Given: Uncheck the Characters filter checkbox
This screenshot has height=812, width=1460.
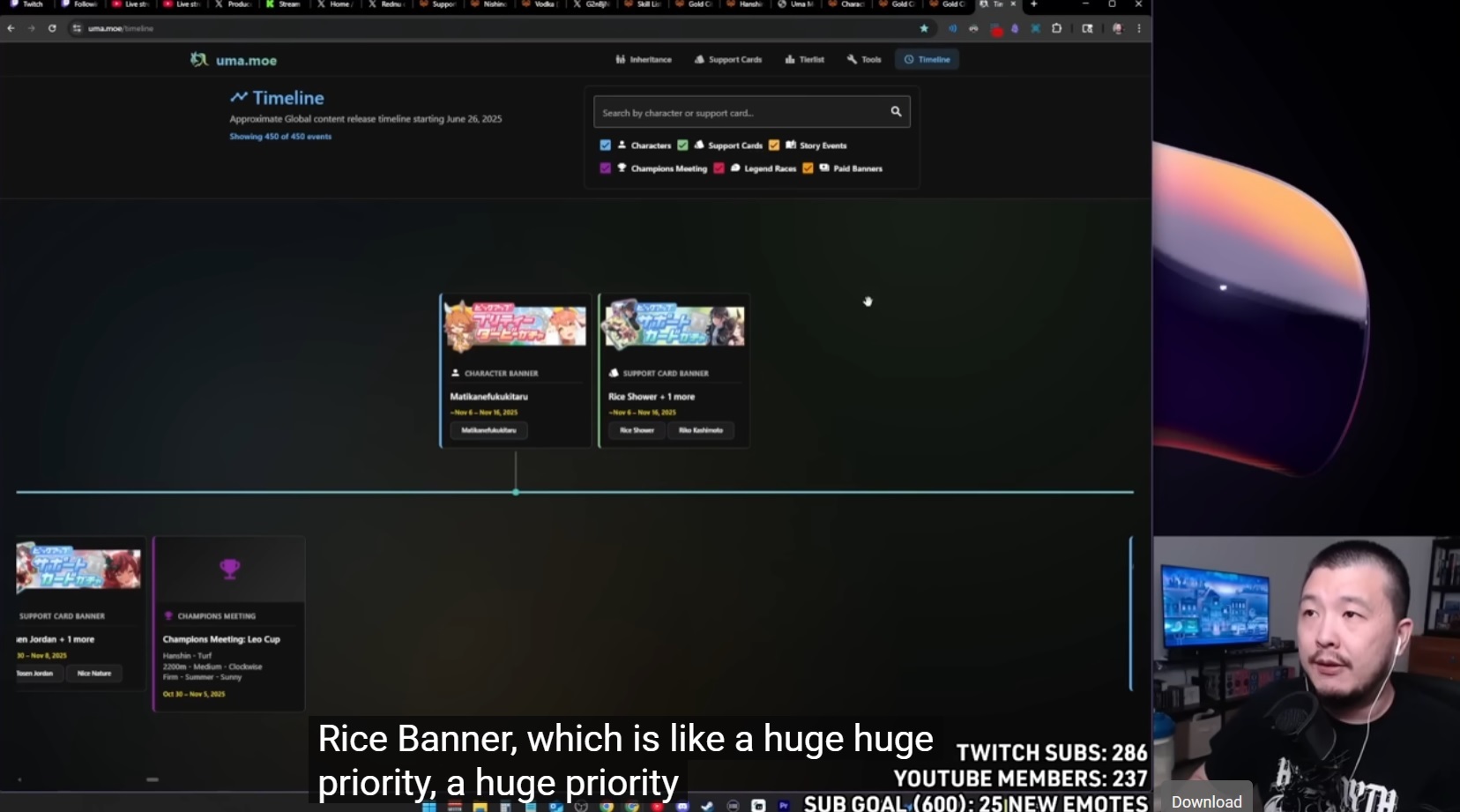Looking at the screenshot, I should coord(605,145).
